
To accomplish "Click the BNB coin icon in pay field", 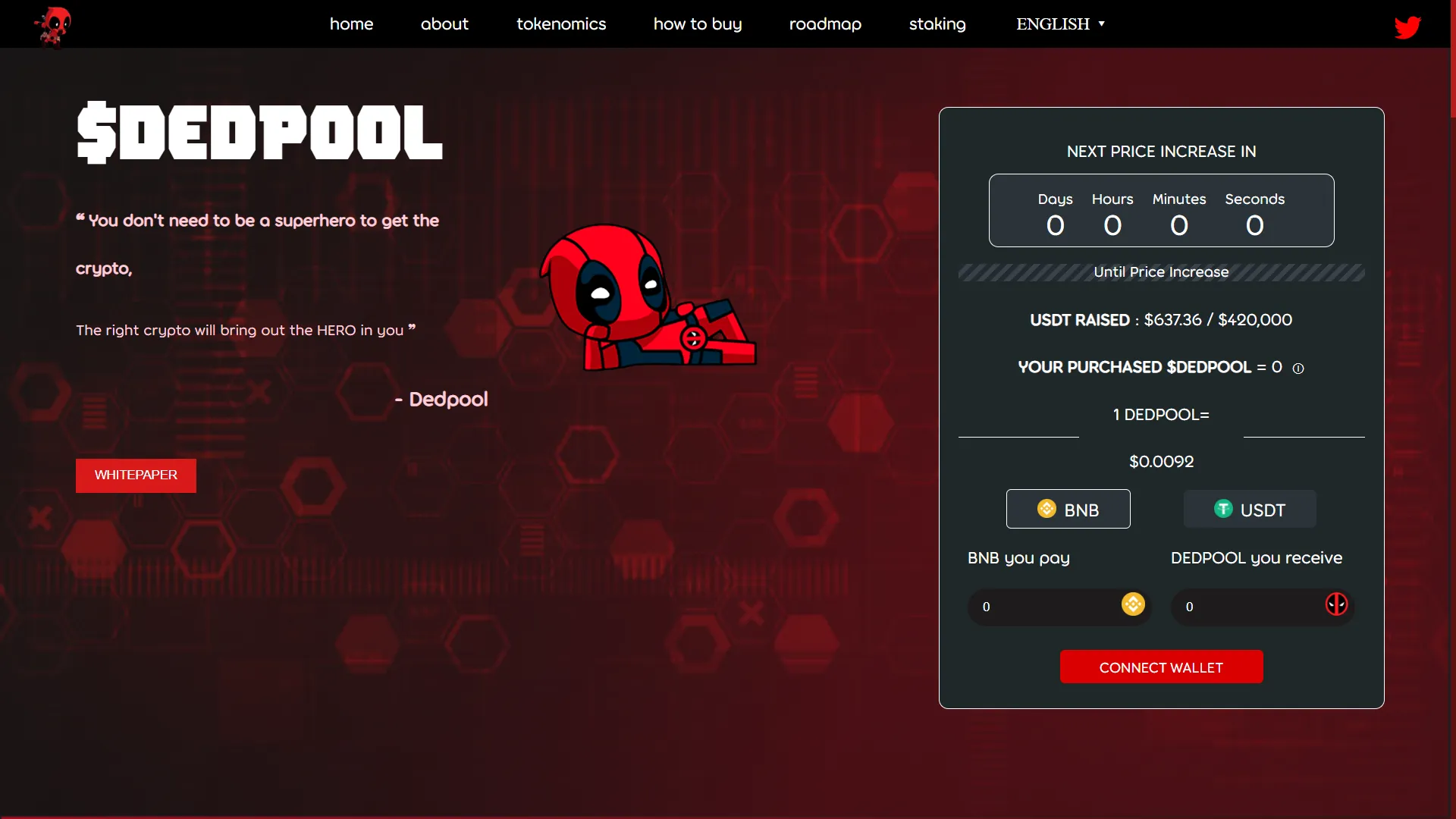I will (1133, 604).
